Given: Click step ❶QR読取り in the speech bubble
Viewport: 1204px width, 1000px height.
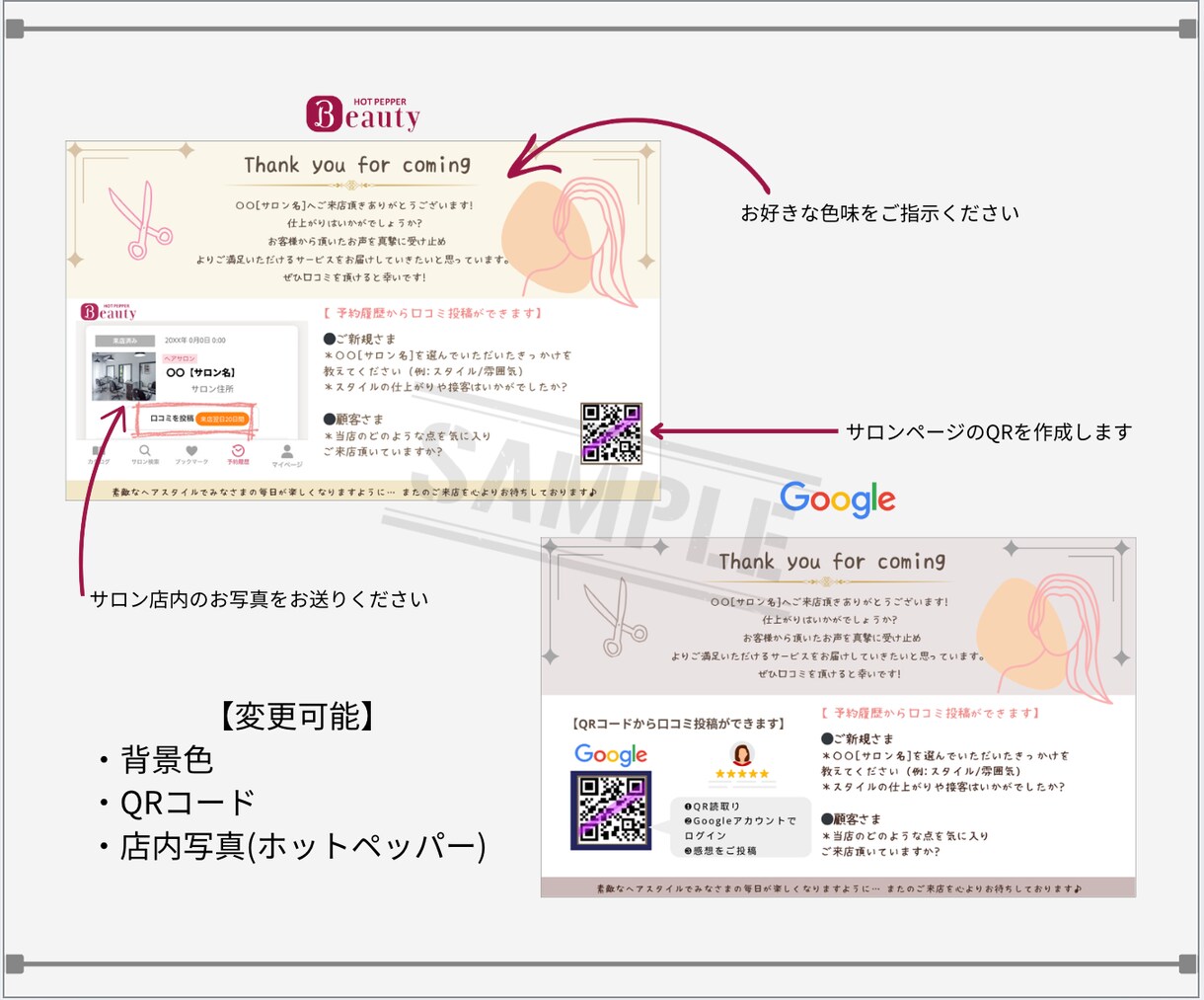Looking at the screenshot, I should point(712,807).
